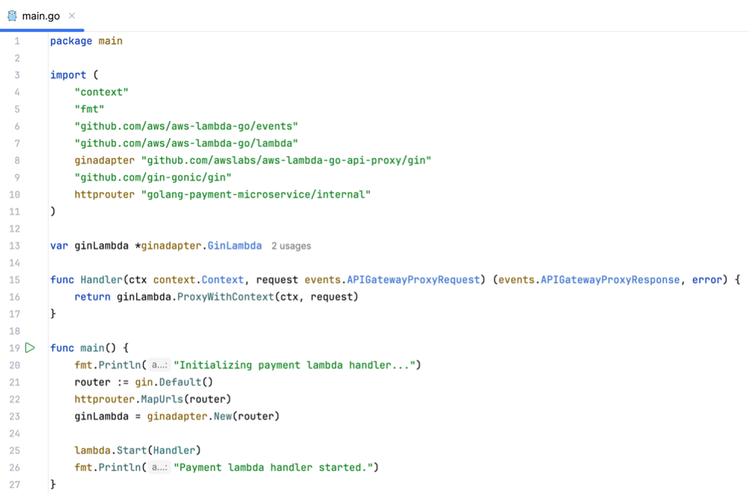The image size is (750, 495).
Task: Click the ProxyWithContext method call
Action: (x=225, y=297)
